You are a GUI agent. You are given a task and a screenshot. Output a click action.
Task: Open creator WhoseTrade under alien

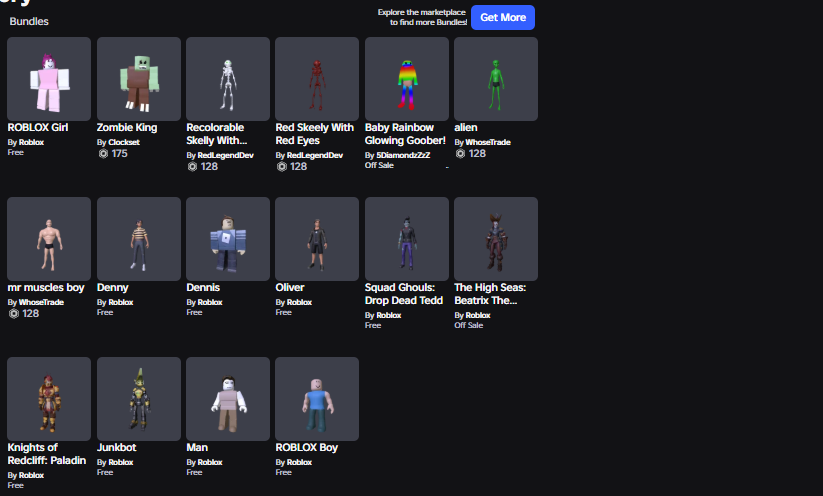pos(488,142)
